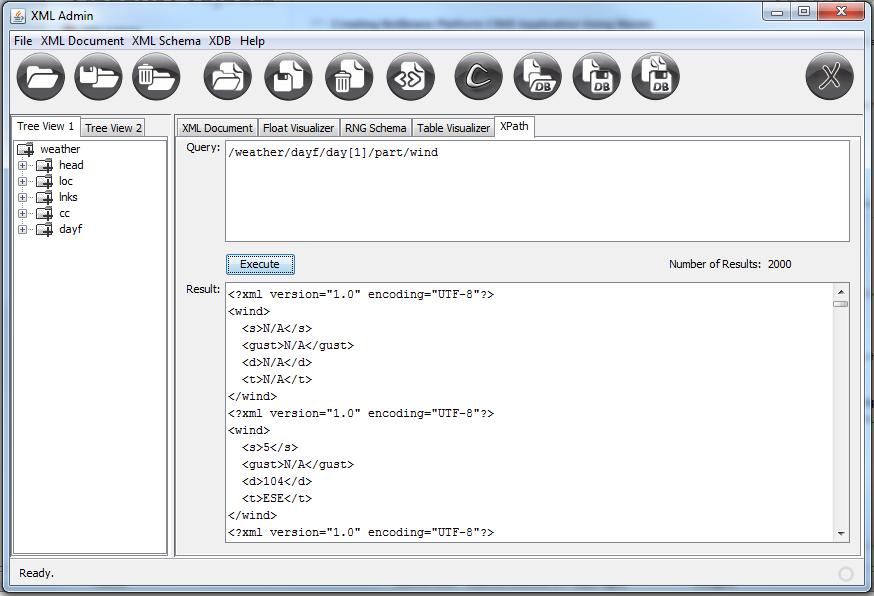
Task: Click the 'Ready.' status bar text
Action: pos(36,573)
